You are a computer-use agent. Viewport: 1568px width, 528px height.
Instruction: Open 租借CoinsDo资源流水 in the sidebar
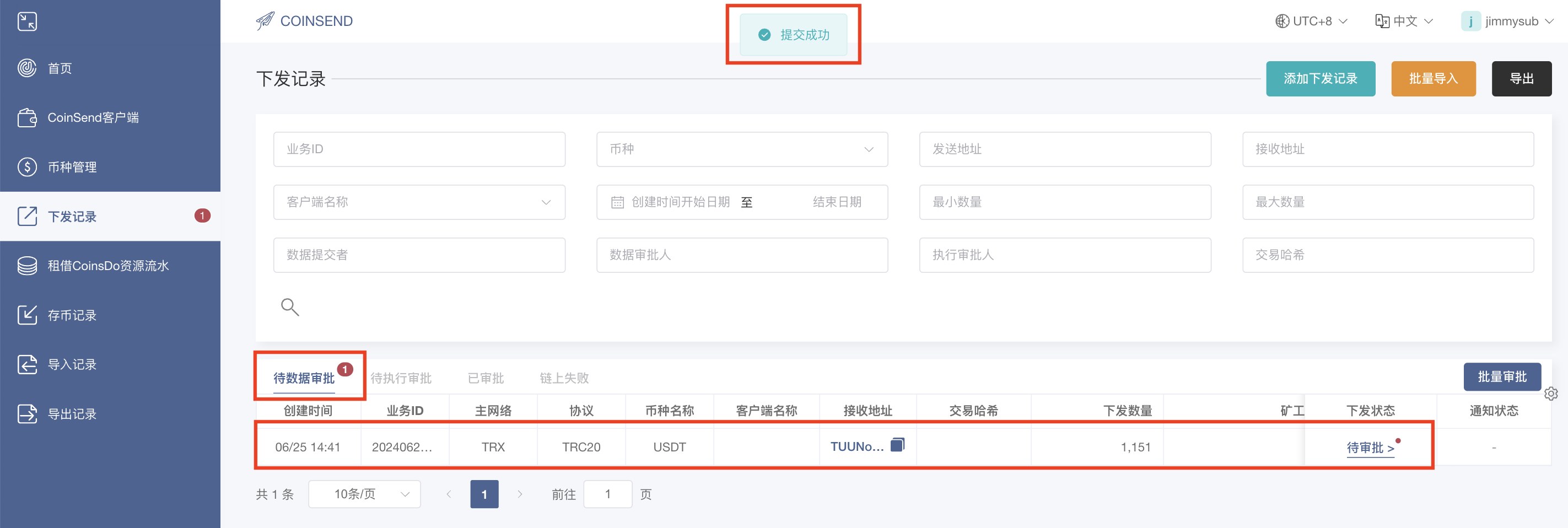click(x=107, y=266)
